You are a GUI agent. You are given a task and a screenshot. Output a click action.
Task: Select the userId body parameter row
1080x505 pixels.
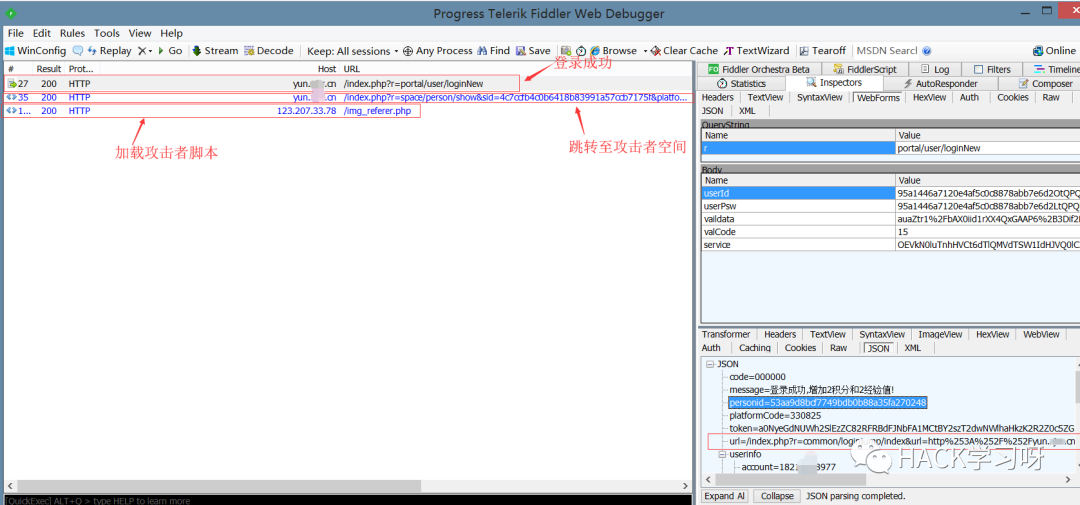point(890,194)
